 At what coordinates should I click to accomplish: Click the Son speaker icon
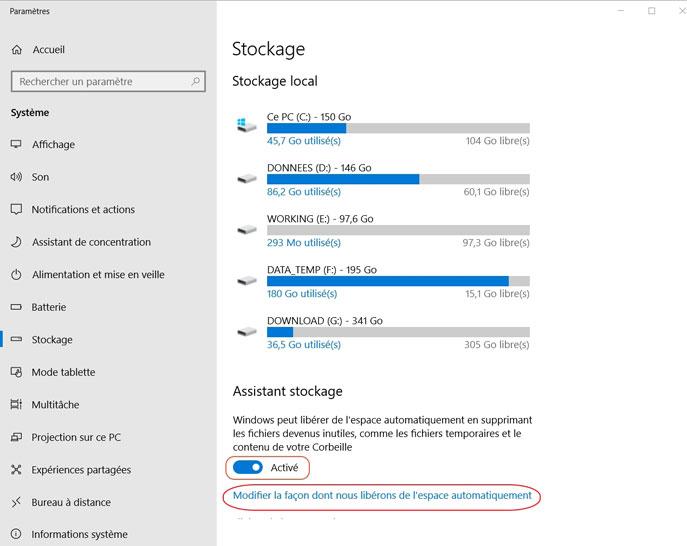click(x=16, y=177)
